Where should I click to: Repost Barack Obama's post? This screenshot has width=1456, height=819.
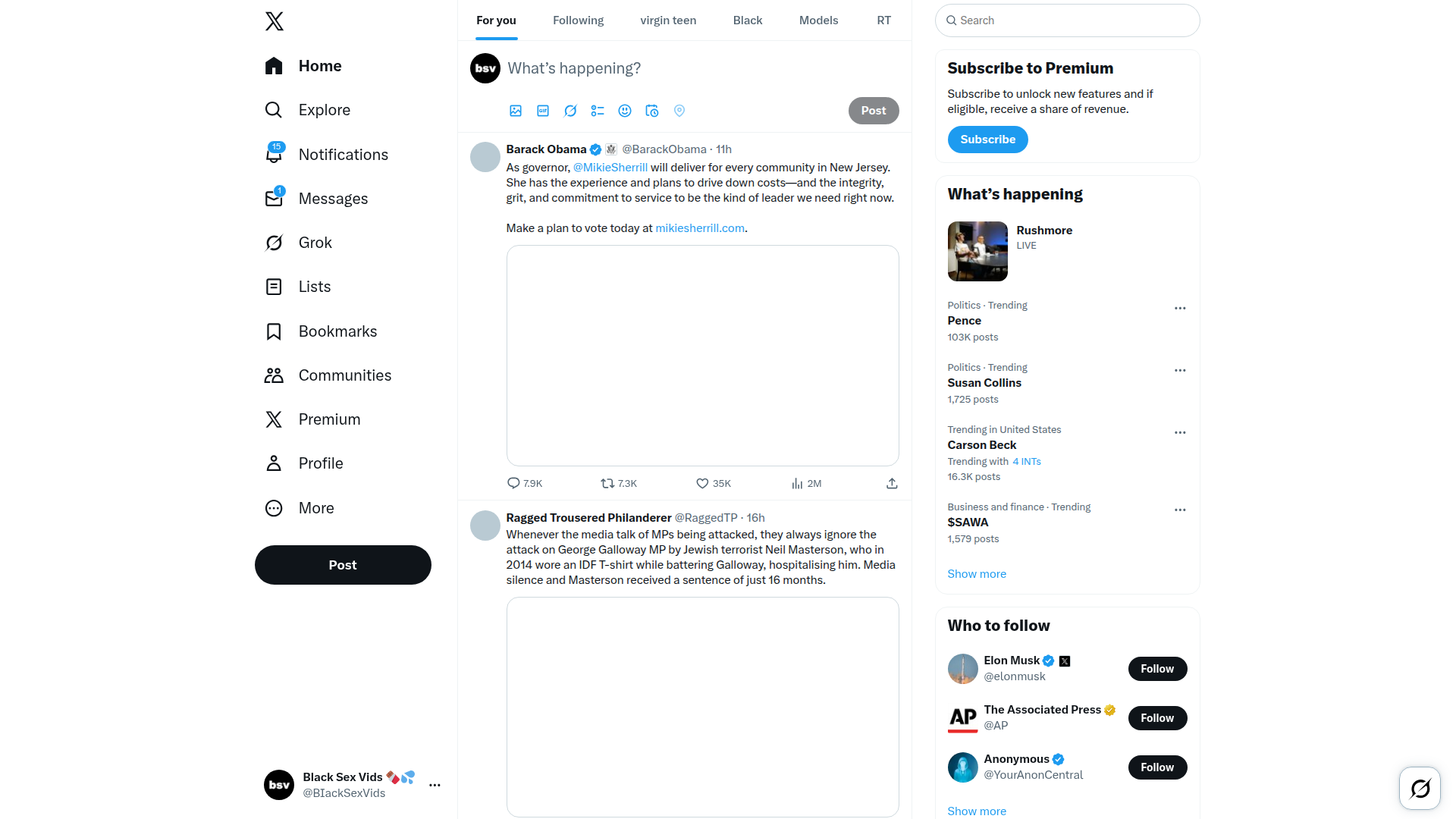607,484
